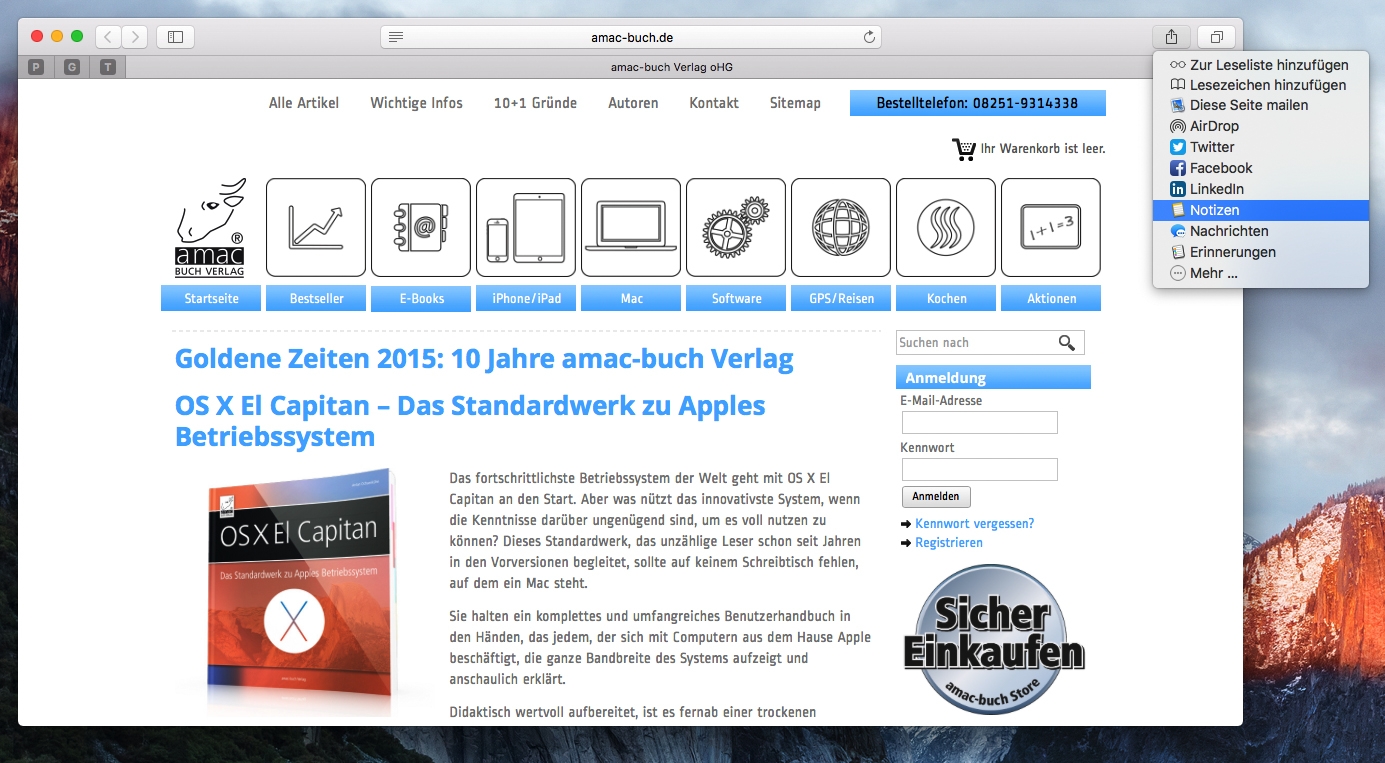Click the Suchen nach search field
Image resolution: width=1385 pixels, height=763 pixels.
click(x=976, y=343)
